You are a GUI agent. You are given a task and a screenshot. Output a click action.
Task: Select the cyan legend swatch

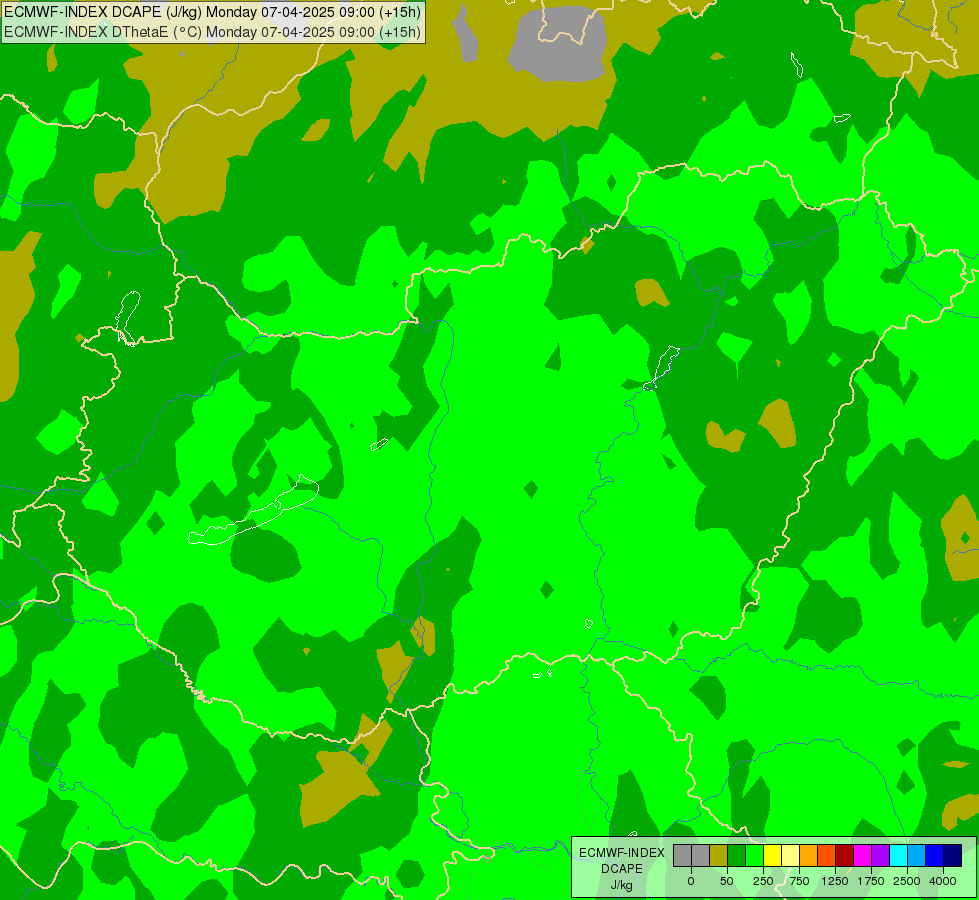click(x=899, y=856)
